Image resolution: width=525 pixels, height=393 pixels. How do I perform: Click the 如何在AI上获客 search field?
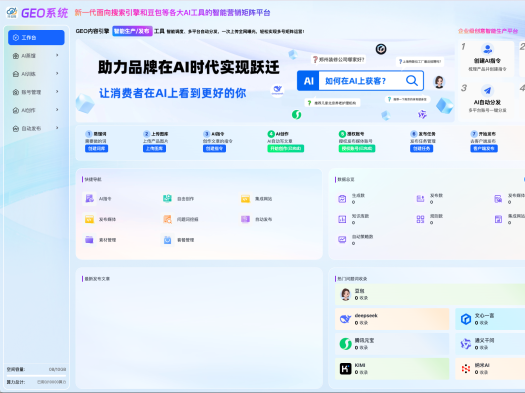click(x=361, y=81)
